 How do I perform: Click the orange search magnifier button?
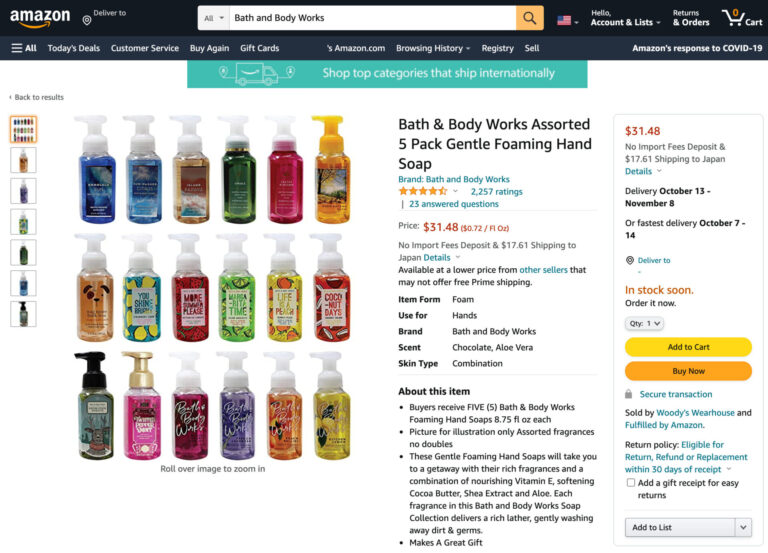point(530,18)
